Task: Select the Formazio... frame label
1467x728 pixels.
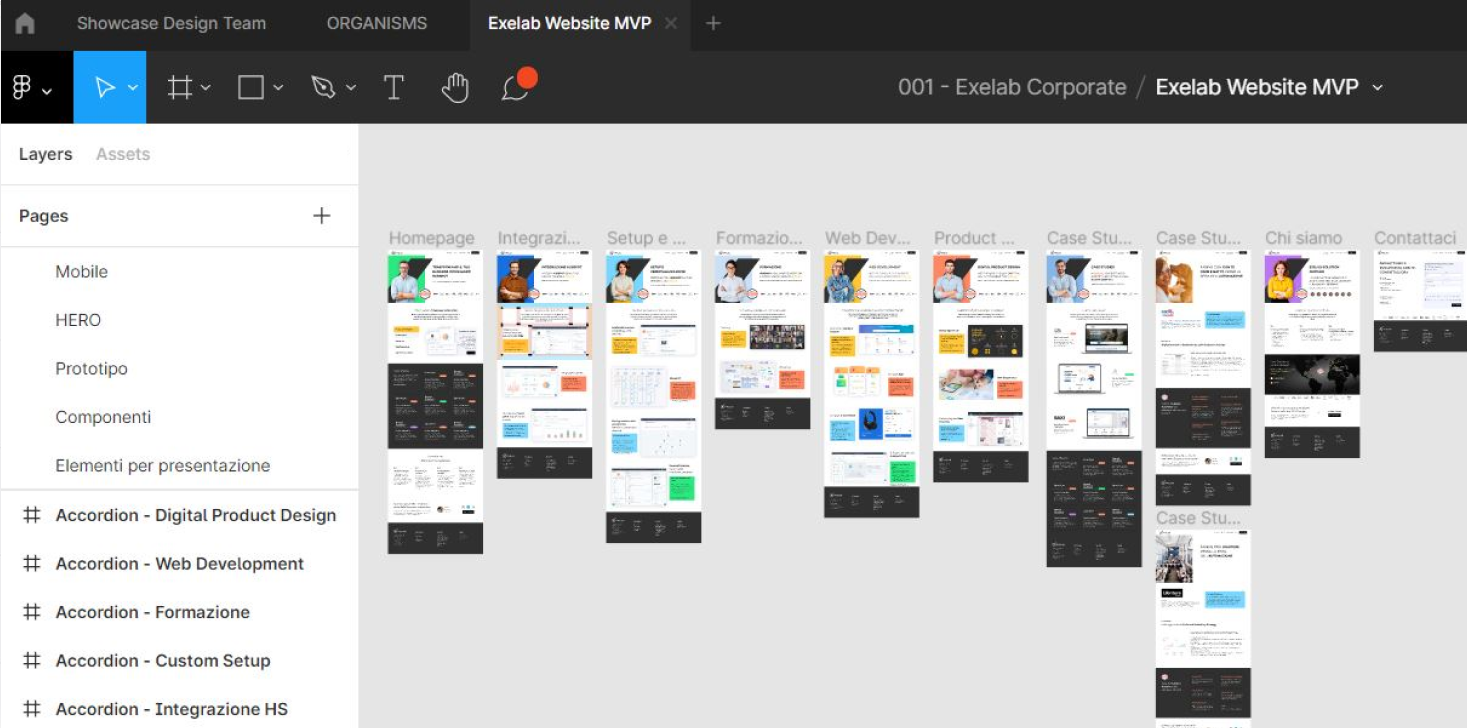Action: coord(759,238)
